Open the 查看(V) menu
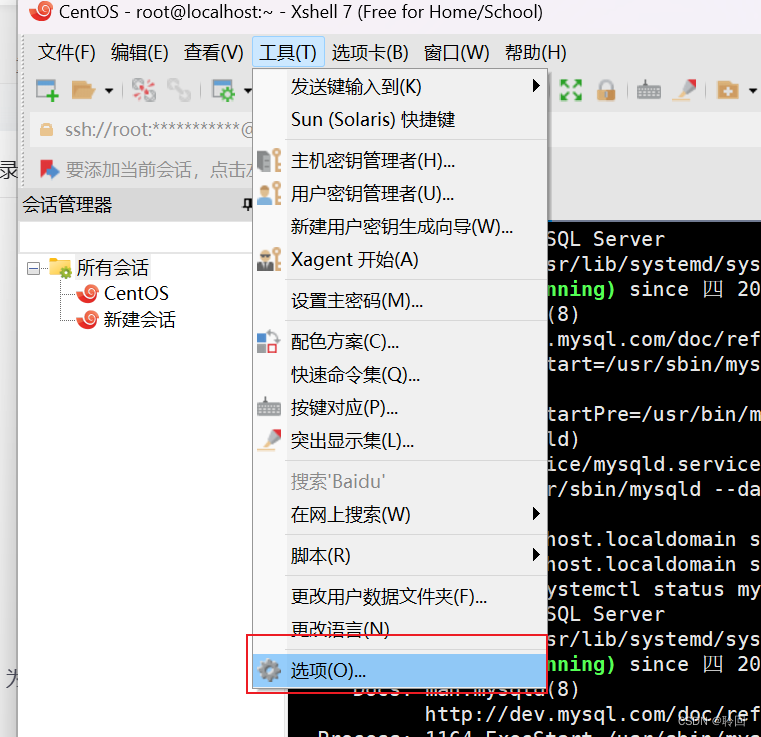The width and height of the screenshot is (761, 737). [214, 52]
